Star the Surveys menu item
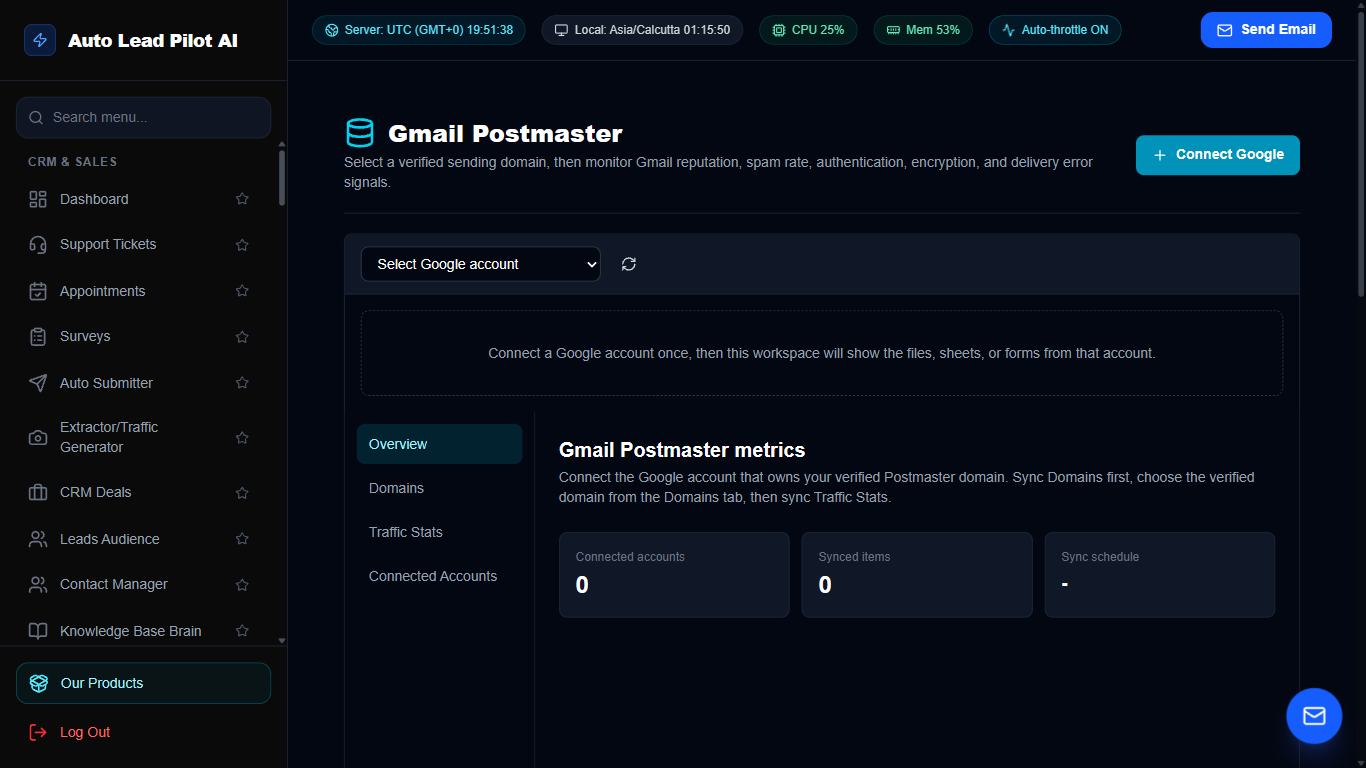This screenshot has height=768, width=1366. pos(242,337)
